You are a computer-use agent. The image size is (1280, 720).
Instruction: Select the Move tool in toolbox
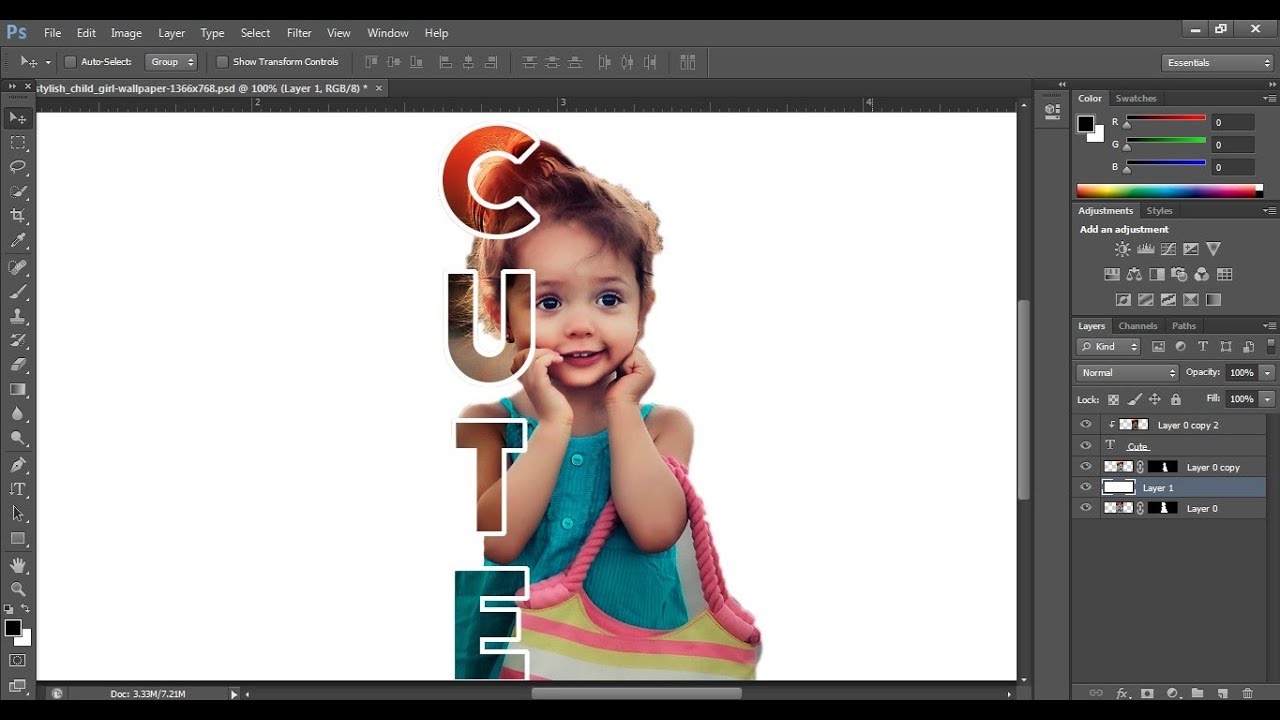(x=18, y=118)
